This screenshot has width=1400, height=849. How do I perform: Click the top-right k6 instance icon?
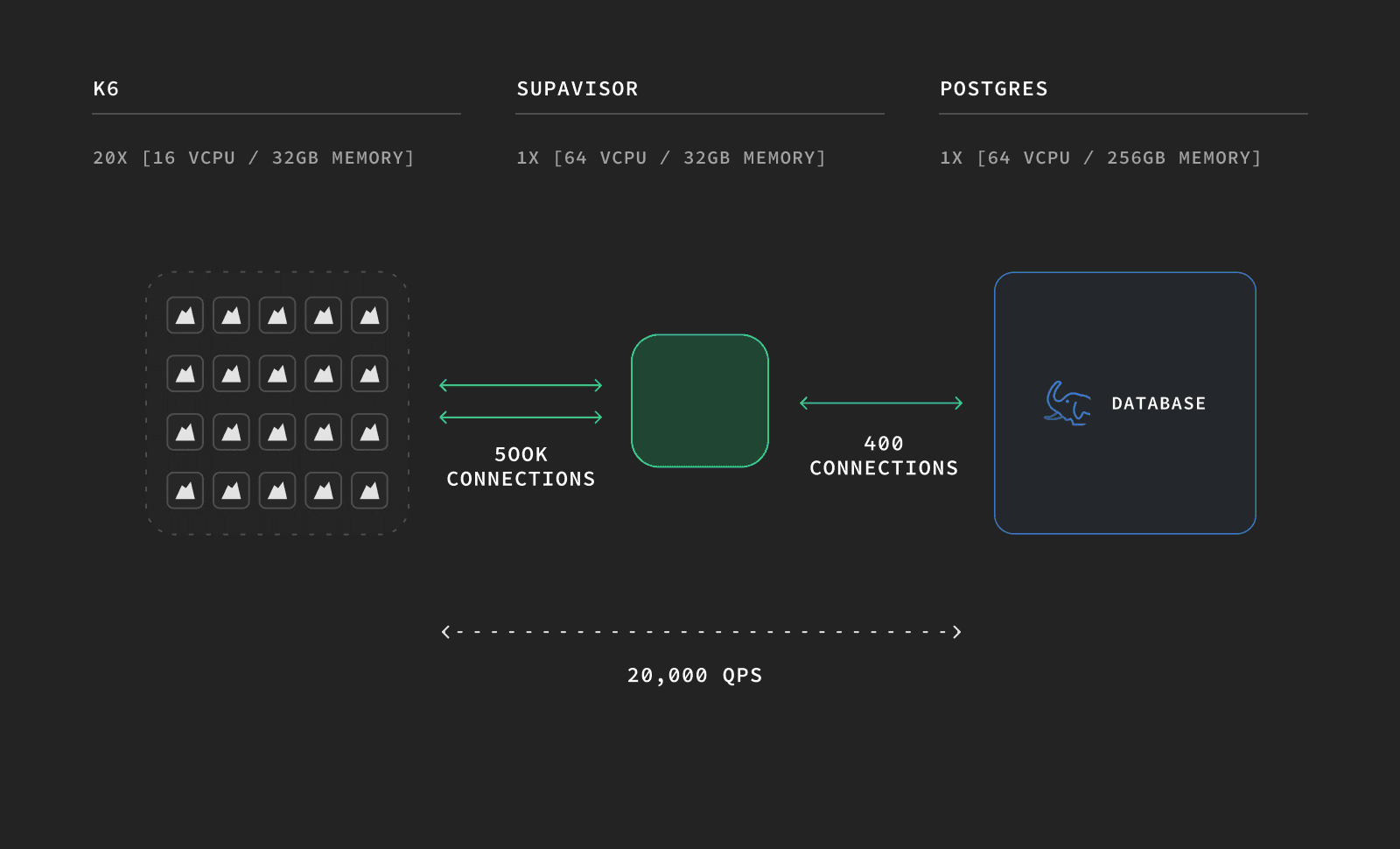pos(369,316)
